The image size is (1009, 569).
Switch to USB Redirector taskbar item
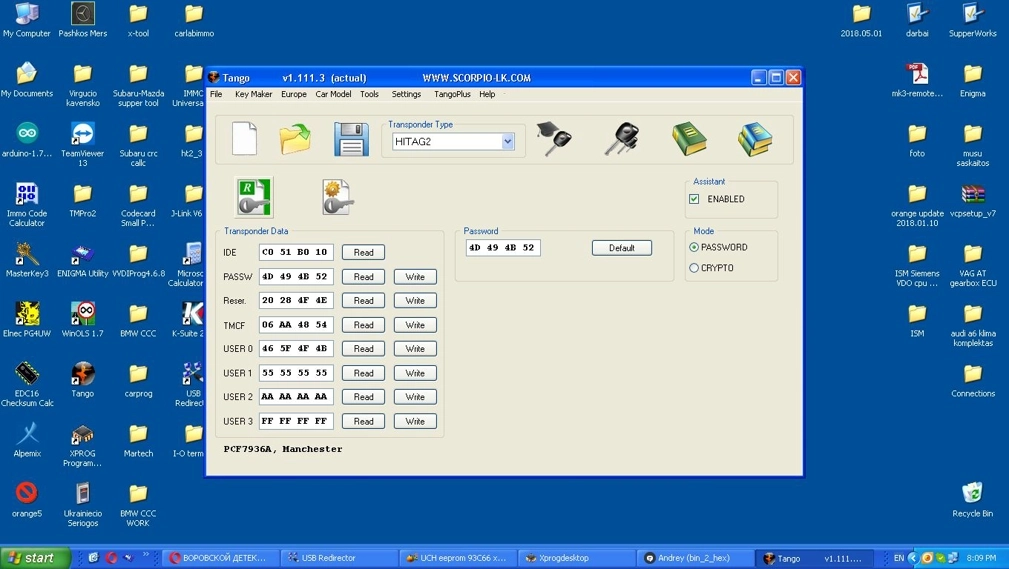[339, 558]
